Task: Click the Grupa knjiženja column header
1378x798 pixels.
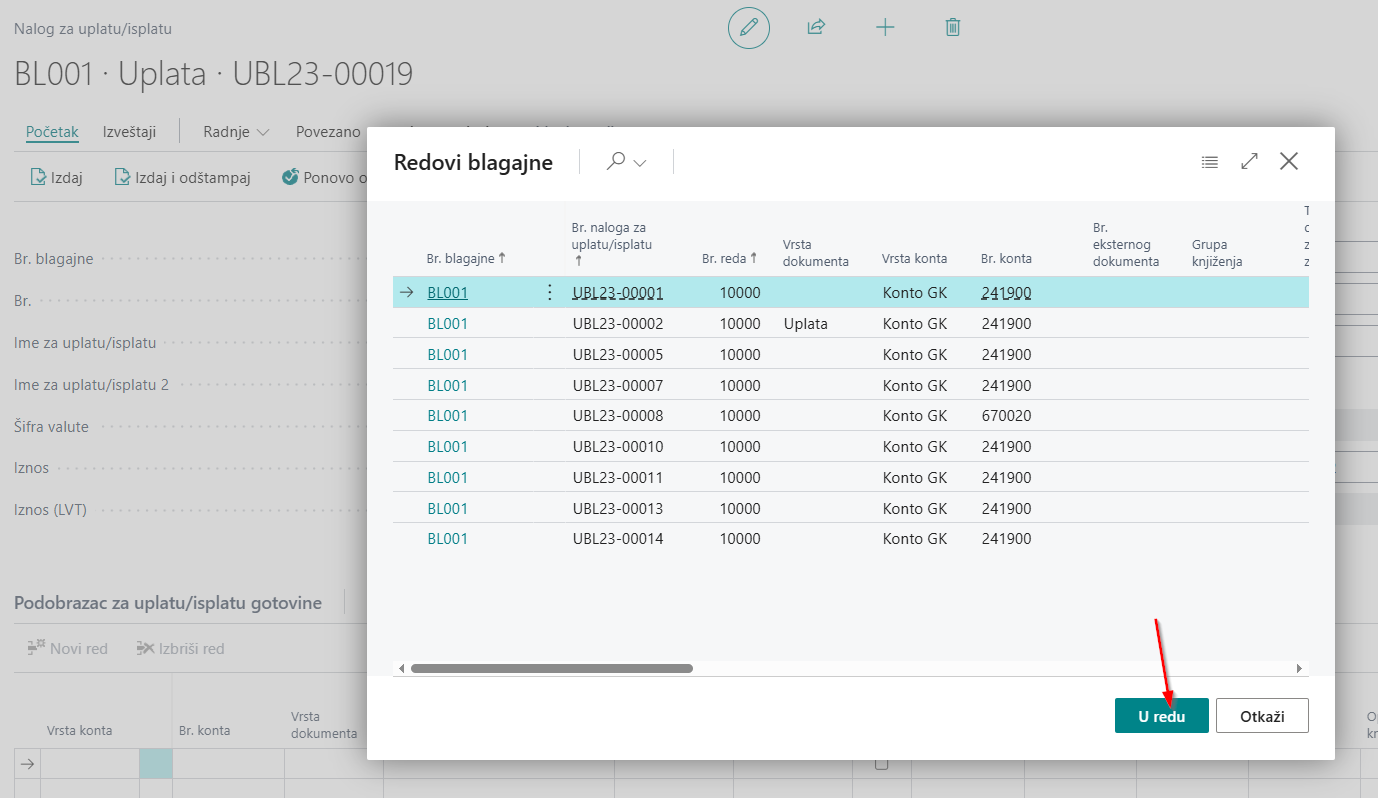Action: 1217,252
